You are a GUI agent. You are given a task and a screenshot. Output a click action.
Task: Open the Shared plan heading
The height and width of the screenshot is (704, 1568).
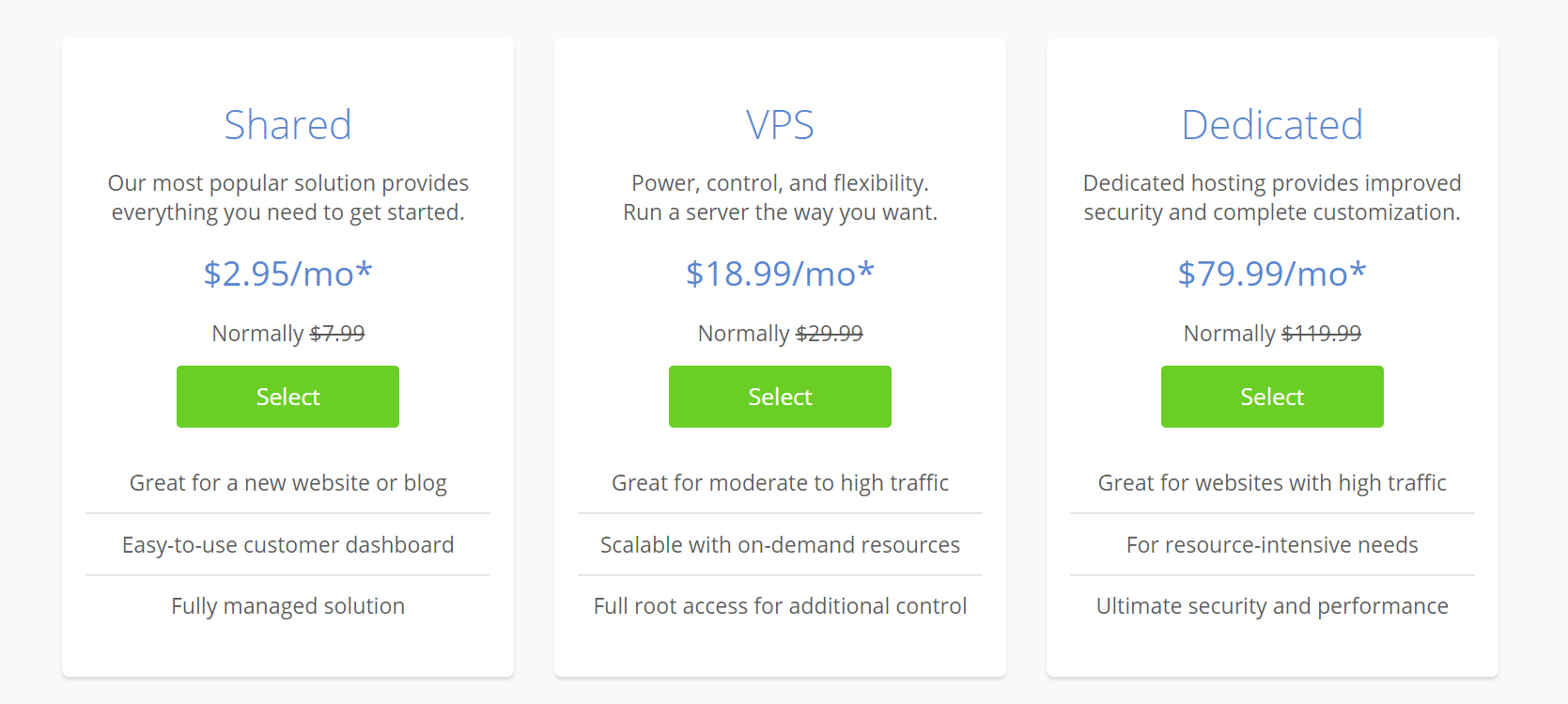point(287,125)
